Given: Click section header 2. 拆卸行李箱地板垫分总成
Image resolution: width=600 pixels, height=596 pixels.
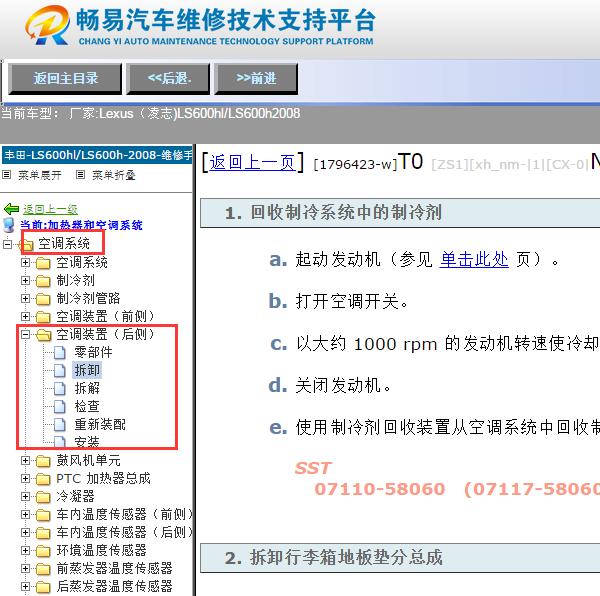Looking at the screenshot, I should pyautogui.click(x=400, y=558).
